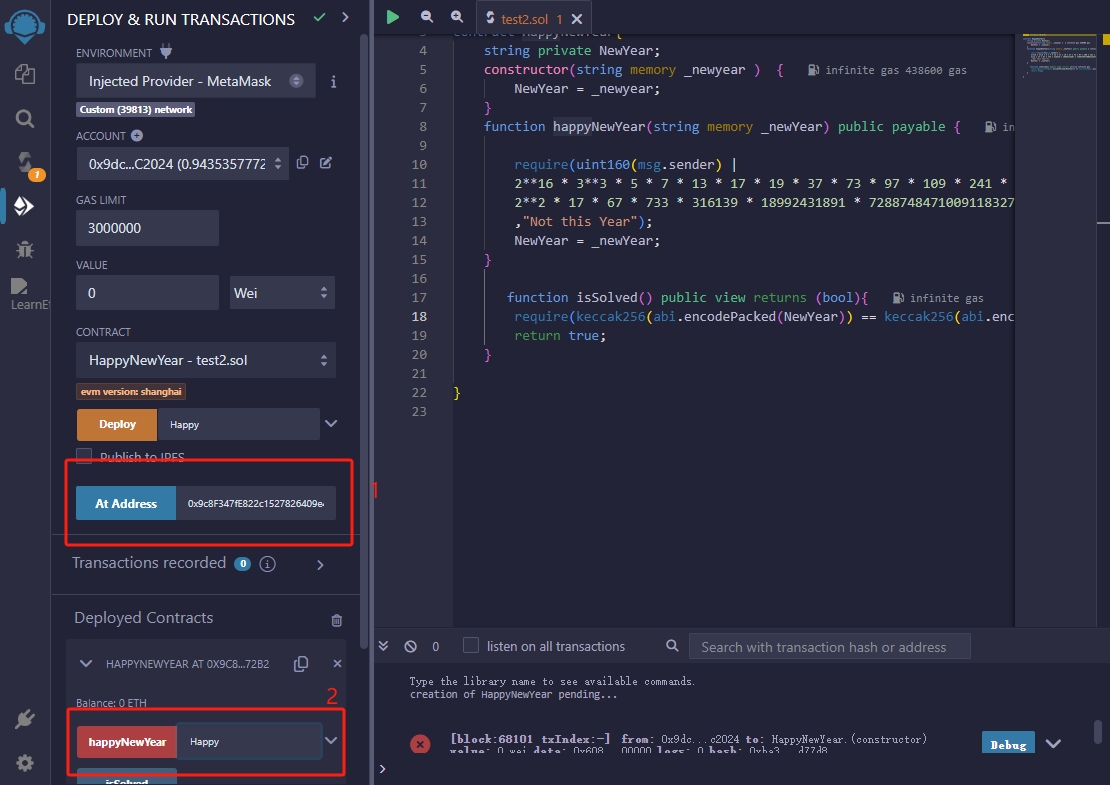Open the Search in files icon
1110x785 pixels.
pos(25,118)
